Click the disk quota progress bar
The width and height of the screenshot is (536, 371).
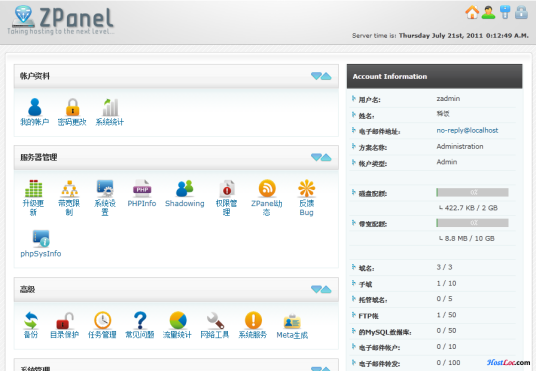coord(472,193)
